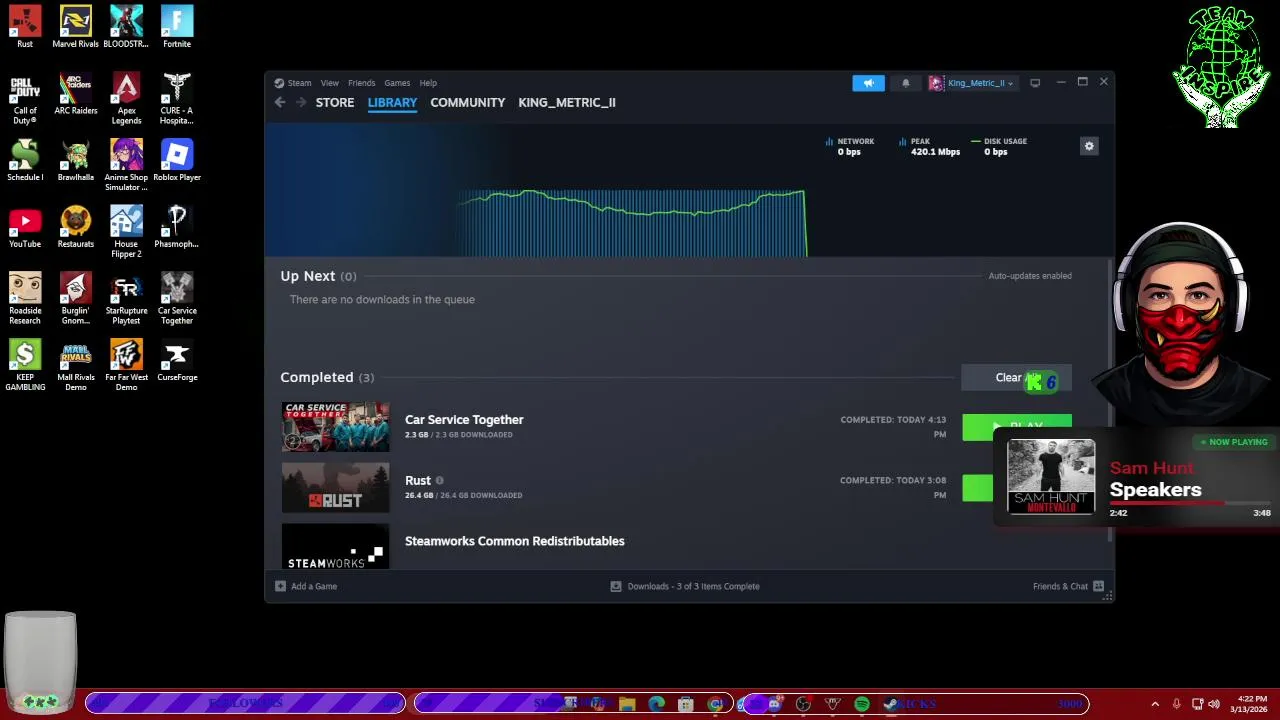Select the Roblox Player desktop icon
The width and height of the screenshot is (1280, 720).
[x=177, y=161]
